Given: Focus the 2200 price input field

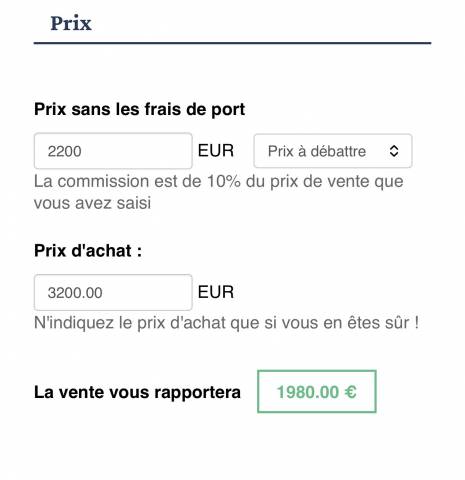Looking at the screenshot, I should tap(113, 151).
